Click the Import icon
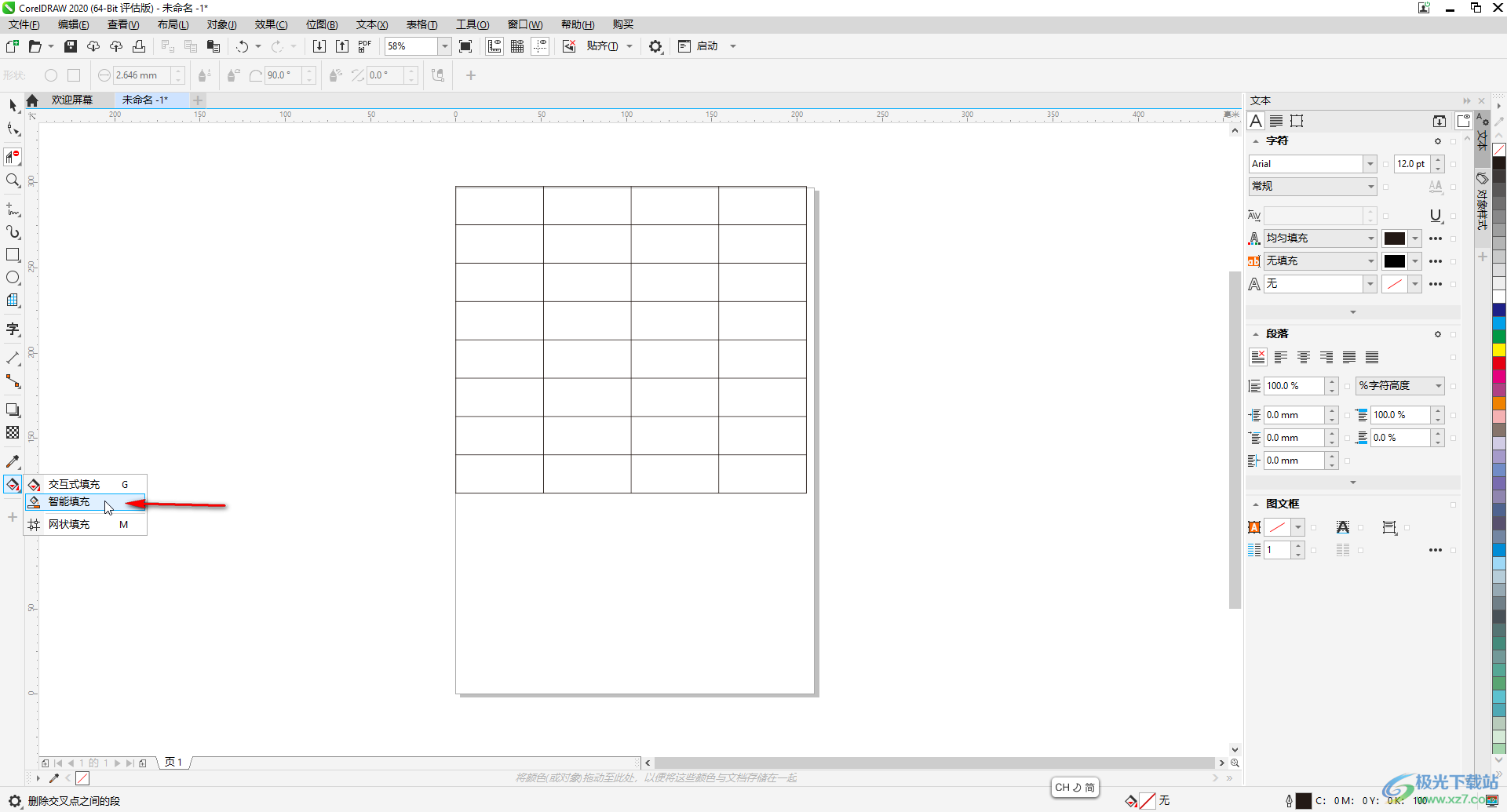The width and height of the screenshot is (1507, 812). coord(319,46)
